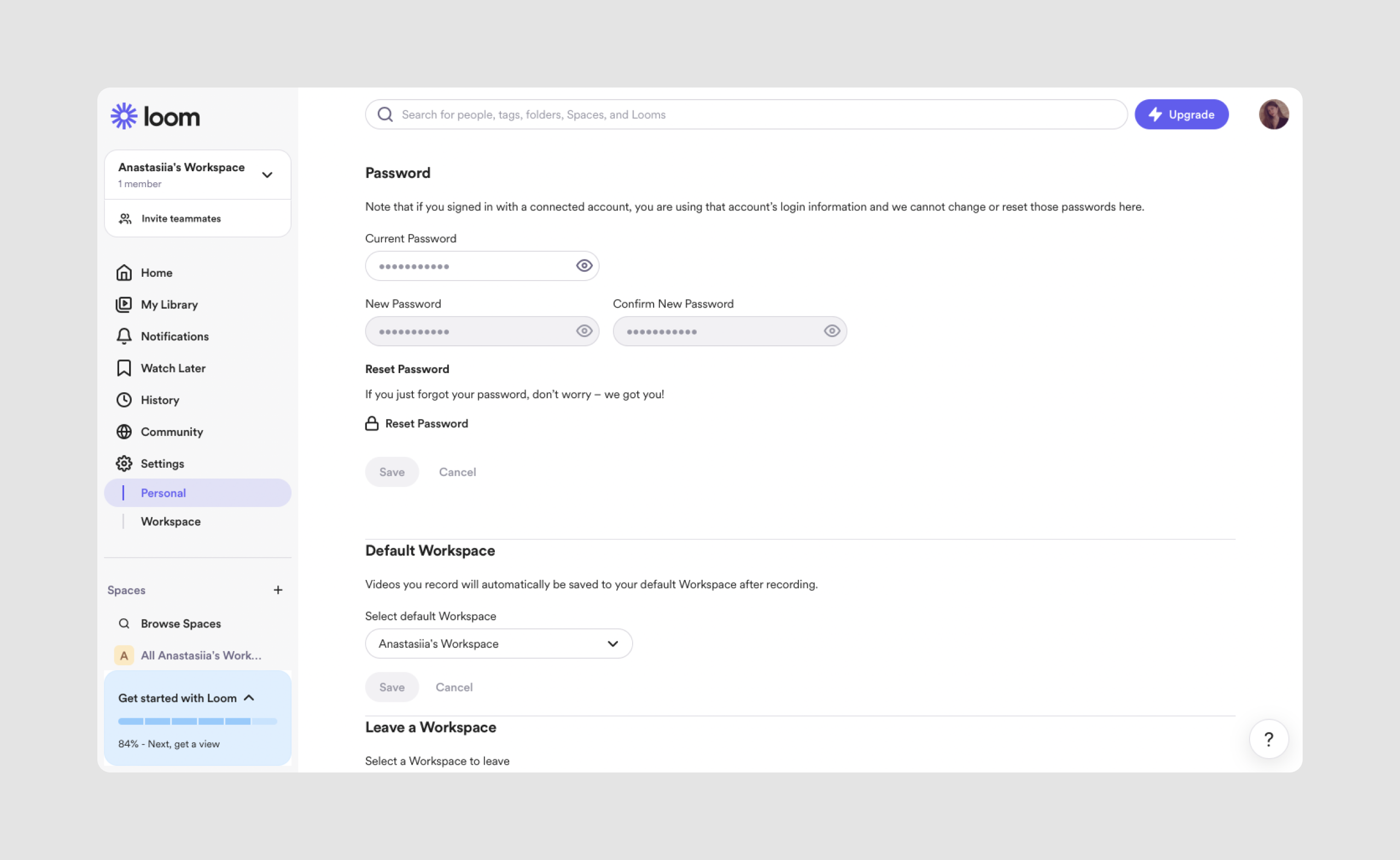Screen dimensions: 1400x860
Task: Cancel the password changes
Action: (x=457, y=472)
